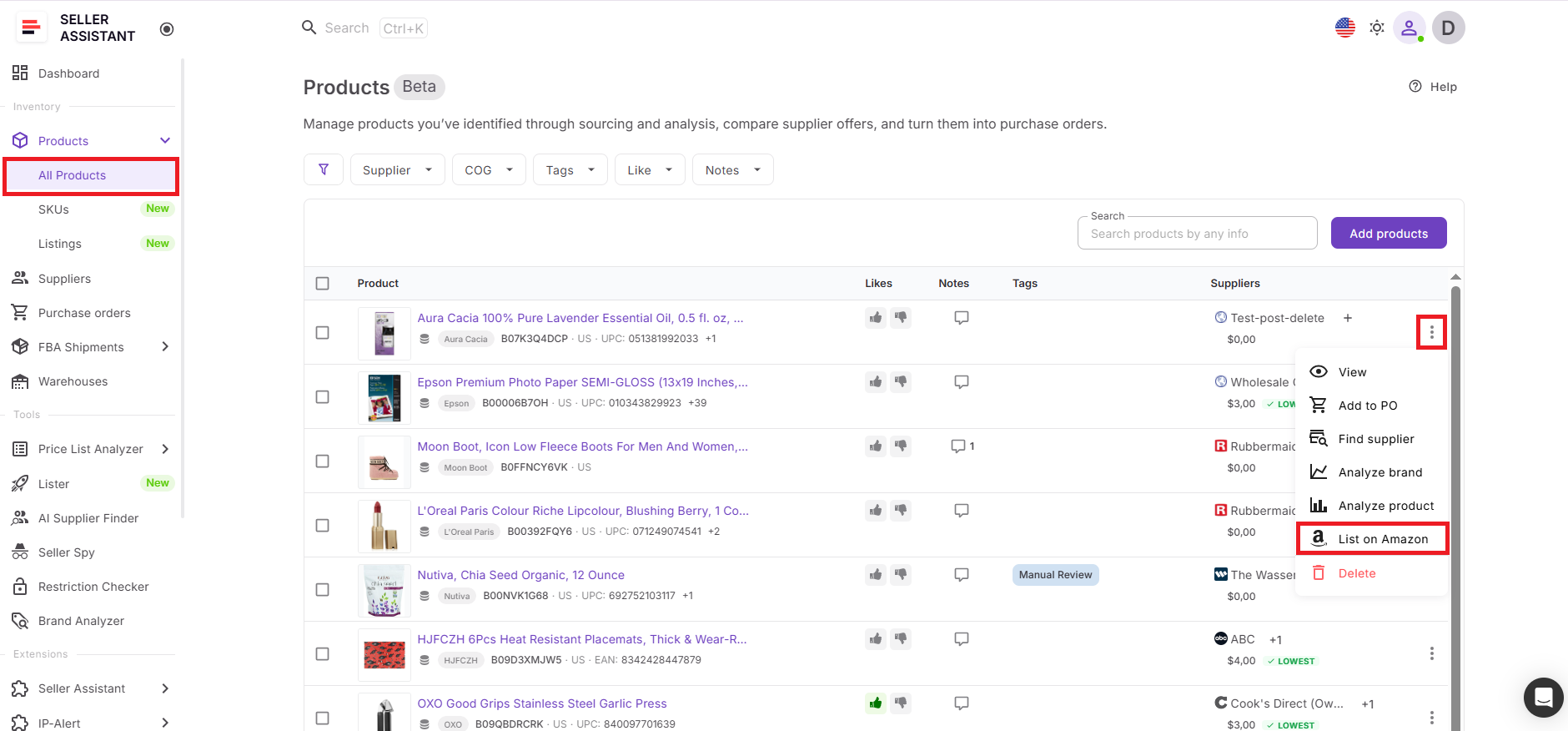Click green thumbs up on OXO row
The image size is (1568, 731).
coord(876,703)
